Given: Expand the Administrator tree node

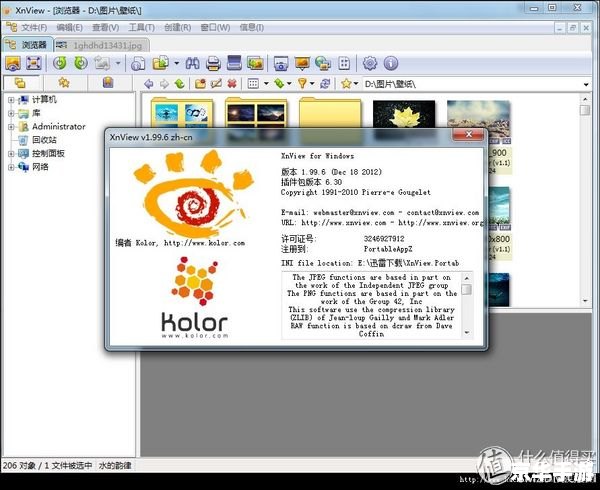Looking at the screenshot, I should click(11, 127).
